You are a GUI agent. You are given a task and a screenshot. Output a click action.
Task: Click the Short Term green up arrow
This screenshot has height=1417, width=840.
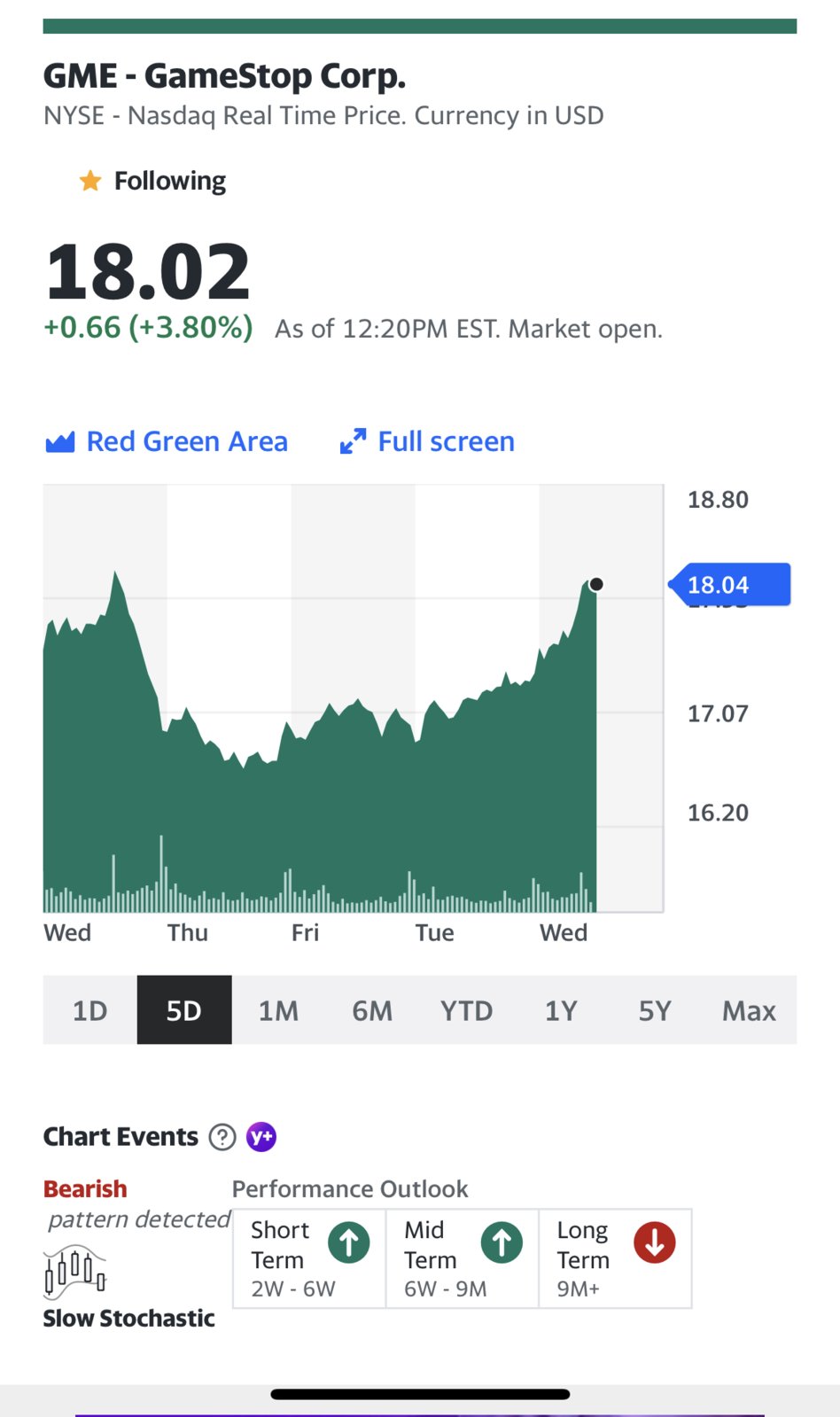[349, 1242]
